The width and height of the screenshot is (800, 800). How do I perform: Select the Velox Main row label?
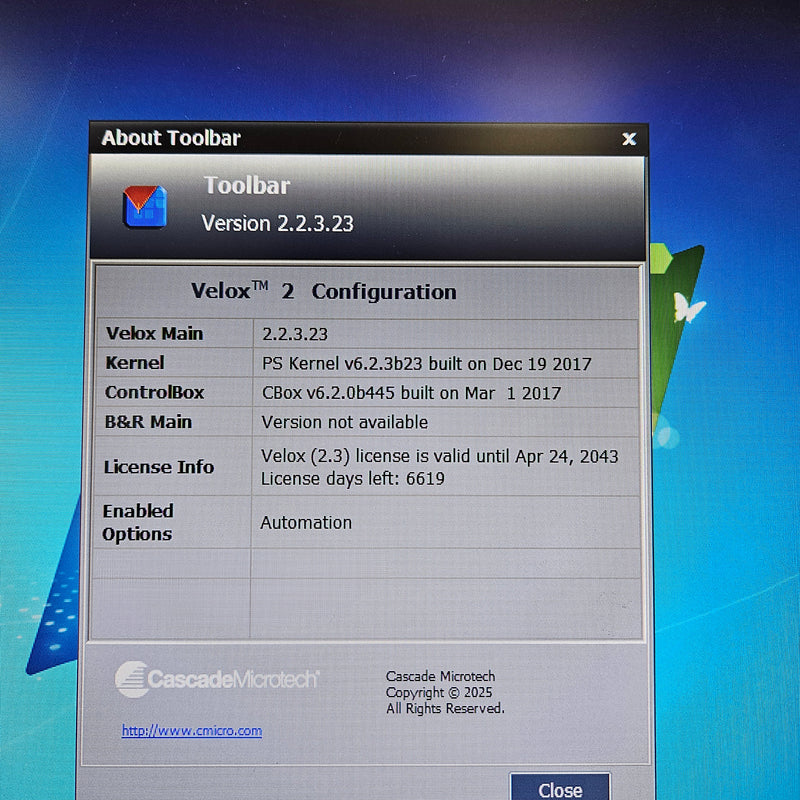pyautogui.click(x=155, y=334)
